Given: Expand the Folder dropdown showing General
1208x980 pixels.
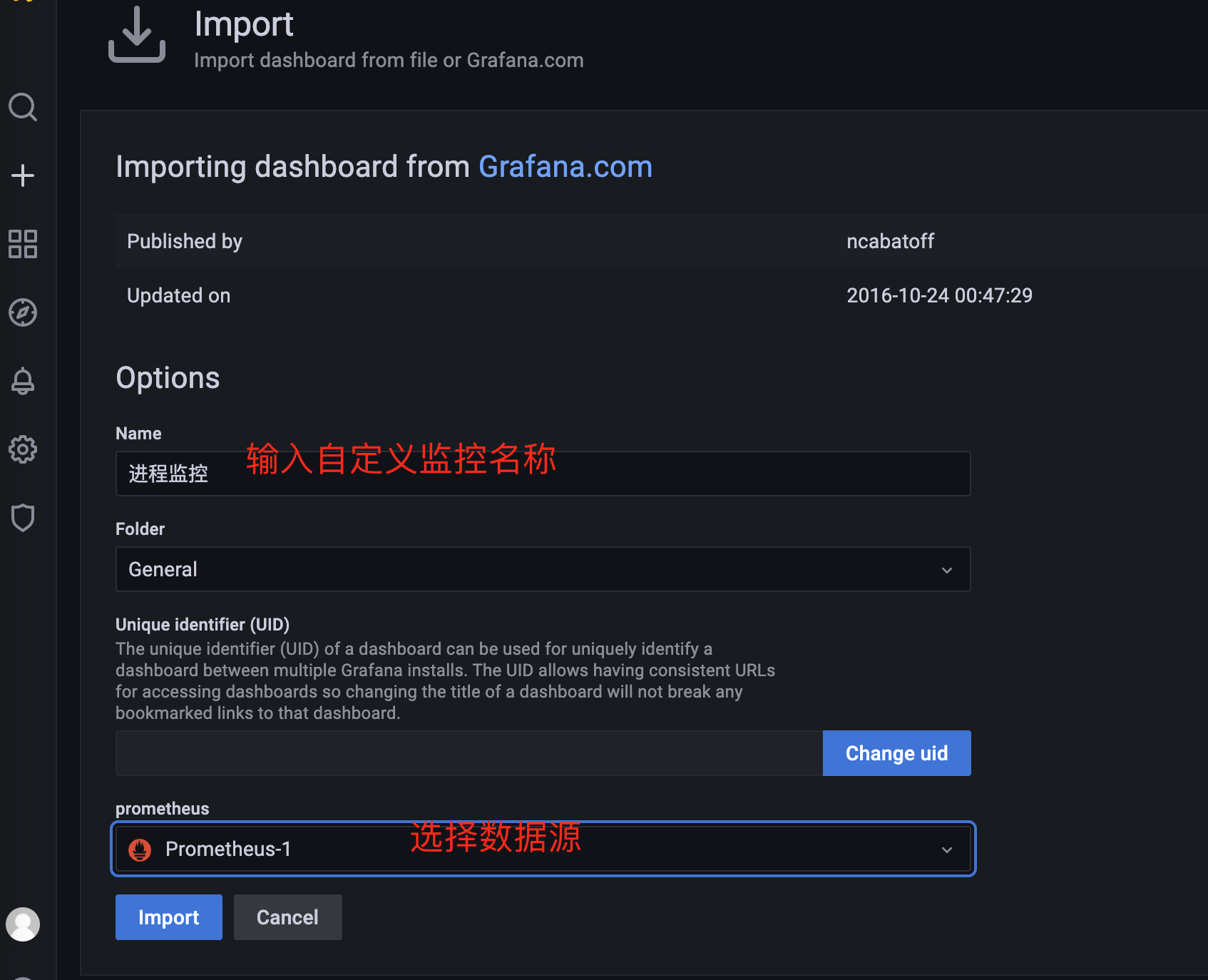Looking at the screenshot, I should [x=543, y=569].
